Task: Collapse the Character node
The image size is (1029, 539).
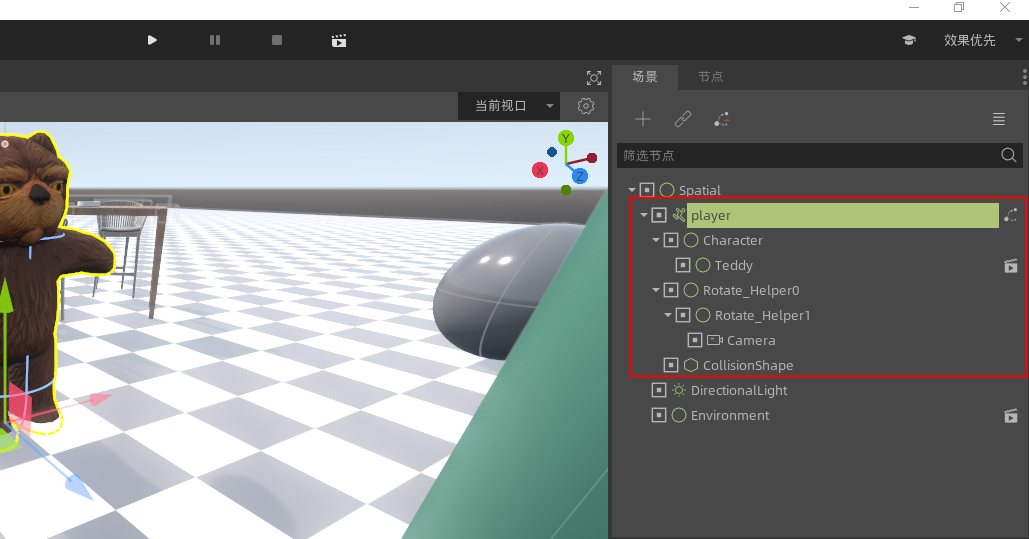Action: coord(656,240)
